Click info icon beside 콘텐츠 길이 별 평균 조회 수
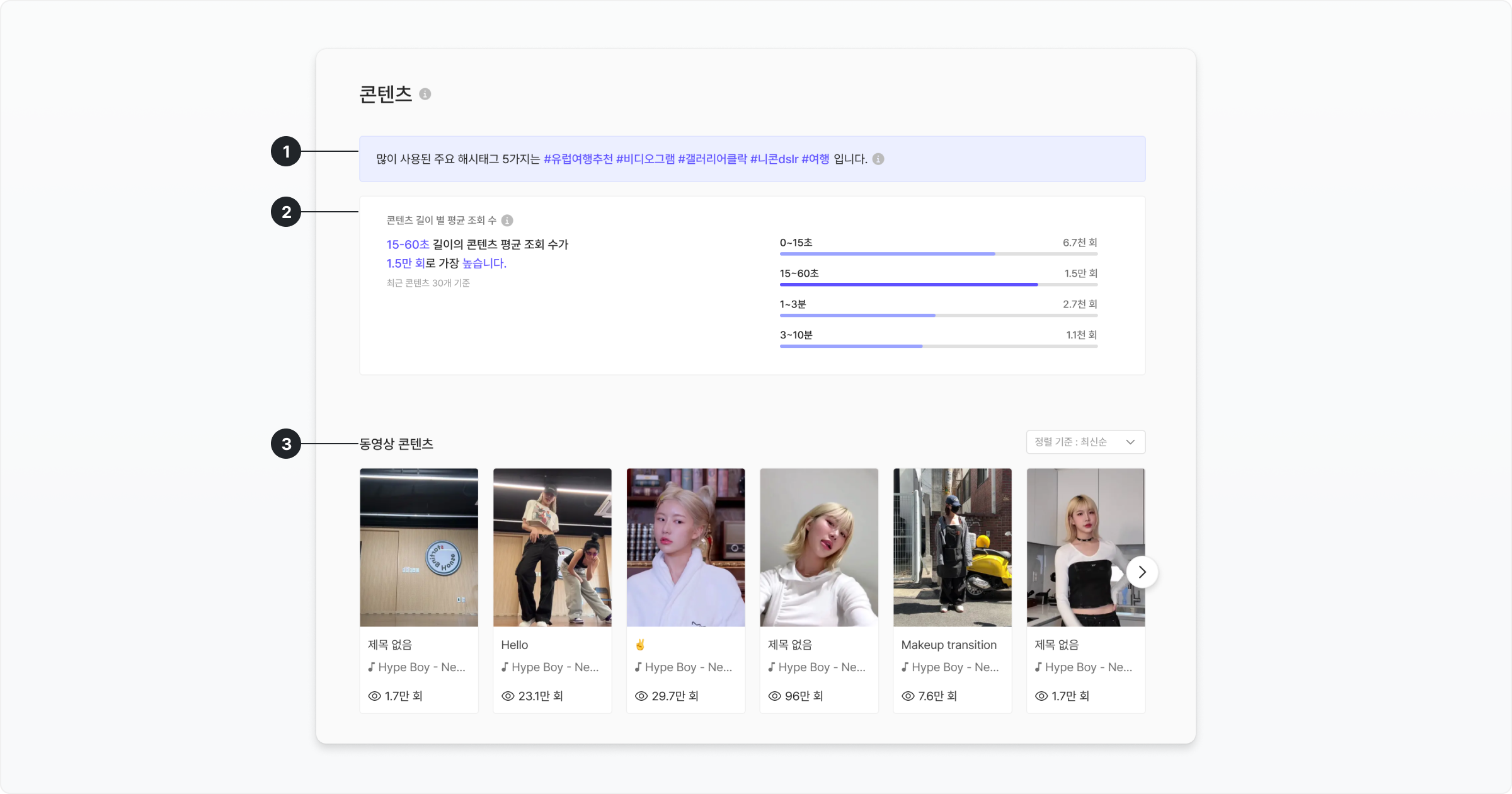The width and height of the screenshot is (1512, 794). coord(507,221)
